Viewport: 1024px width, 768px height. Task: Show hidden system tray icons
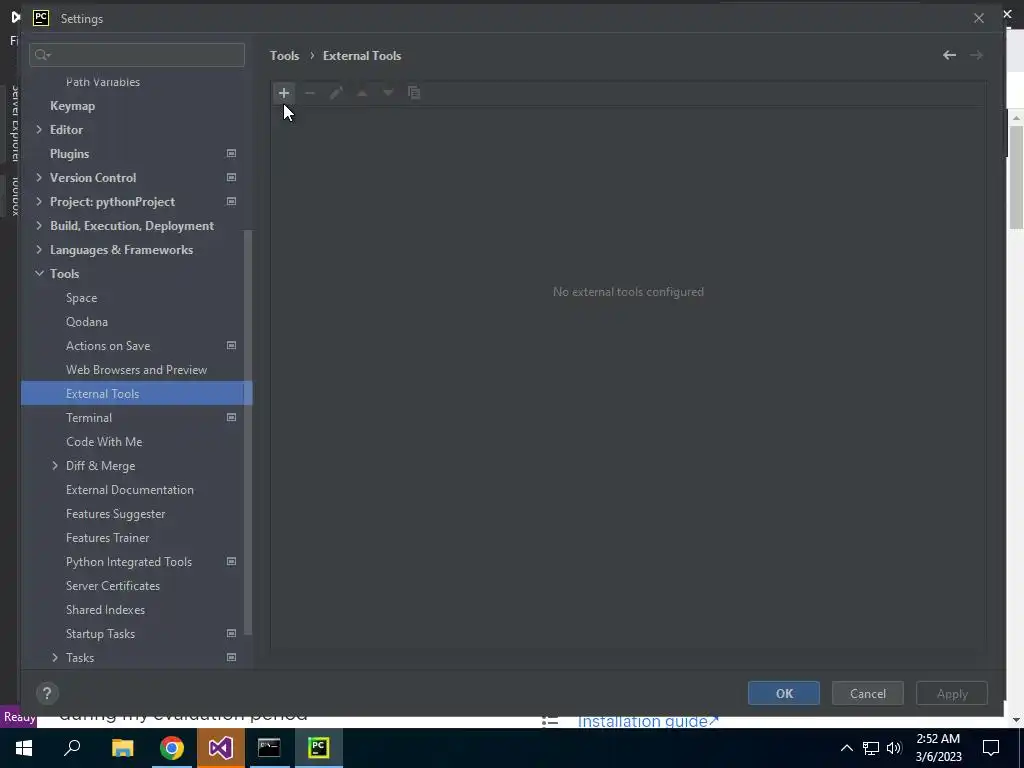click(846, 748)
